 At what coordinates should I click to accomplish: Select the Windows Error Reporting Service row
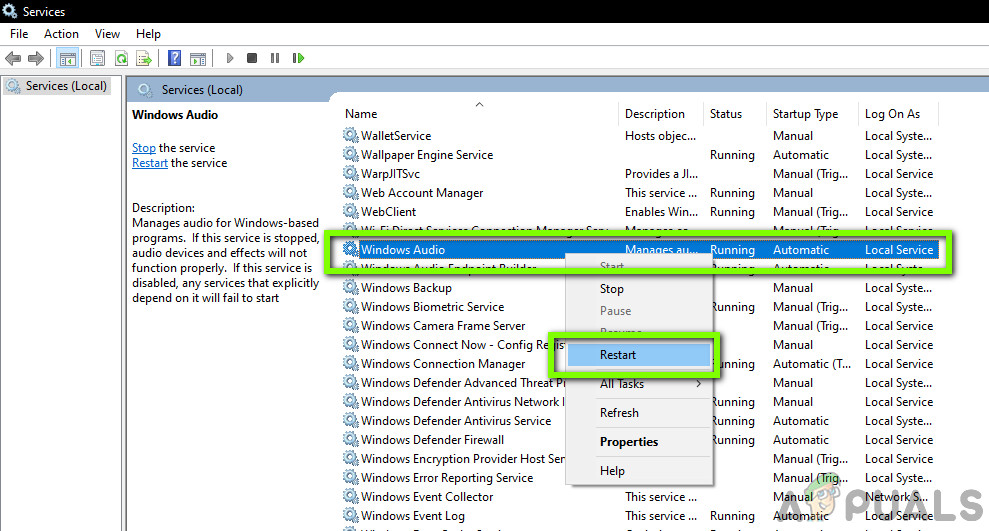coord(640,477)
